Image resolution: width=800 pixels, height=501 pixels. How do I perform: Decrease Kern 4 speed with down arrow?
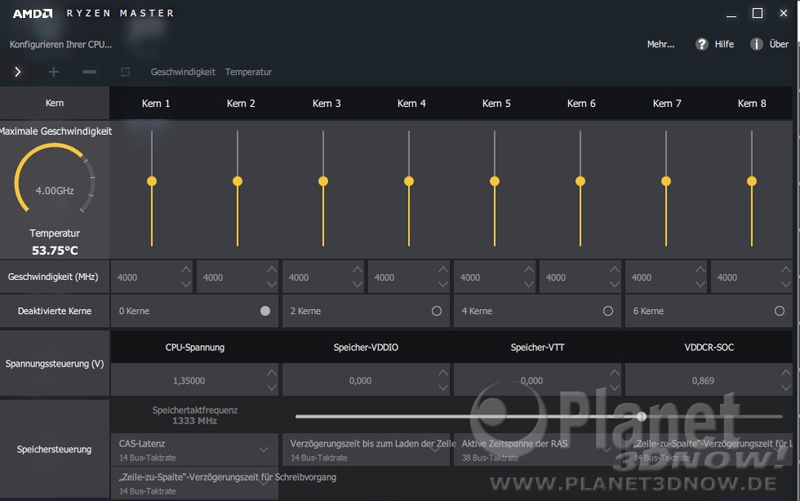(443, 285)
